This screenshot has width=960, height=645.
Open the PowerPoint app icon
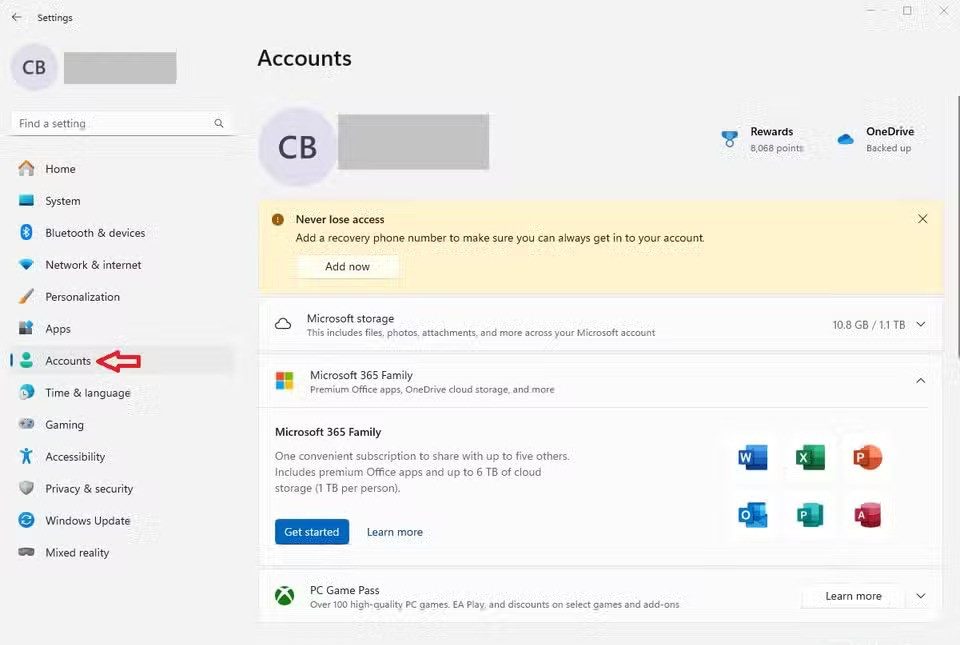coord(867,457)
